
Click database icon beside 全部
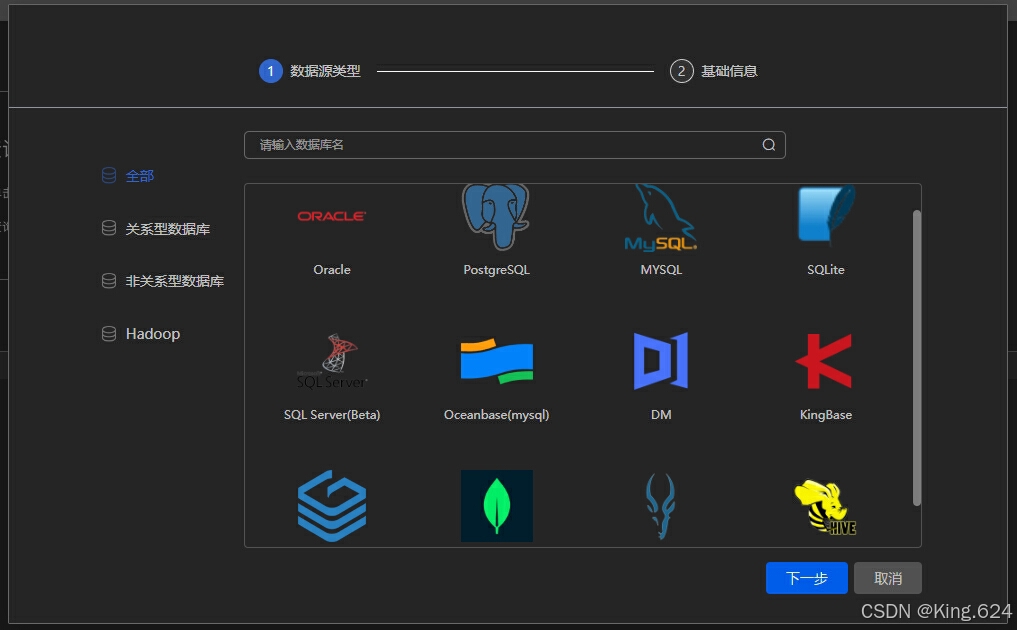[109, 175]
